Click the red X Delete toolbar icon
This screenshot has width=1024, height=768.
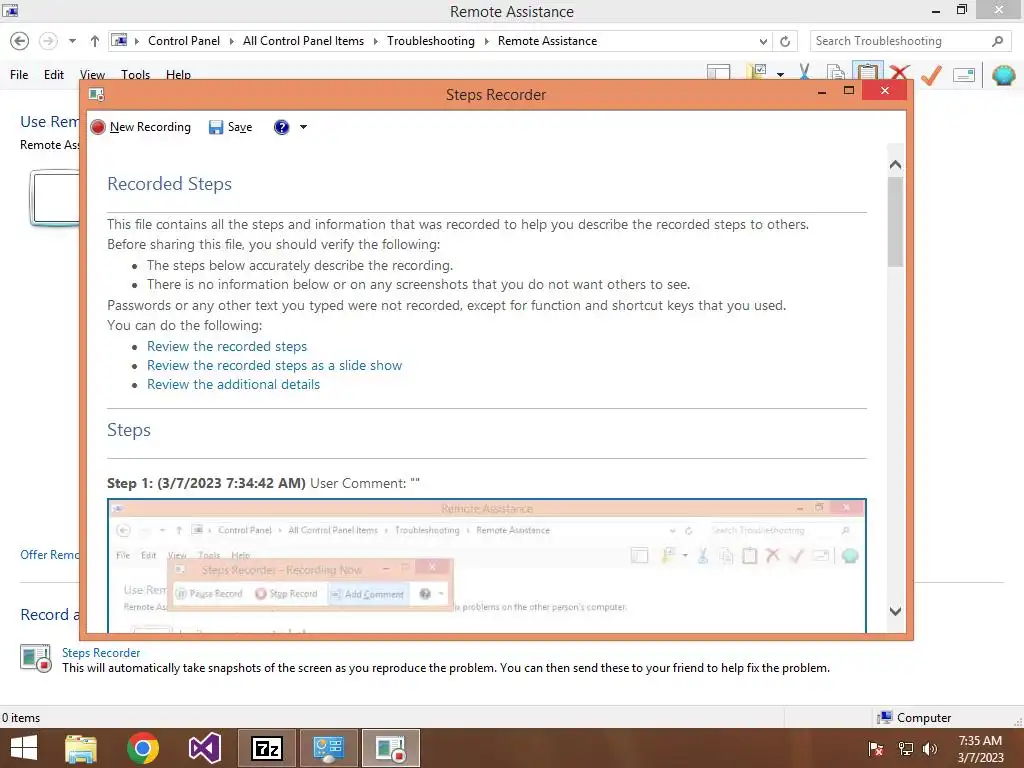(x=899, y=72)
